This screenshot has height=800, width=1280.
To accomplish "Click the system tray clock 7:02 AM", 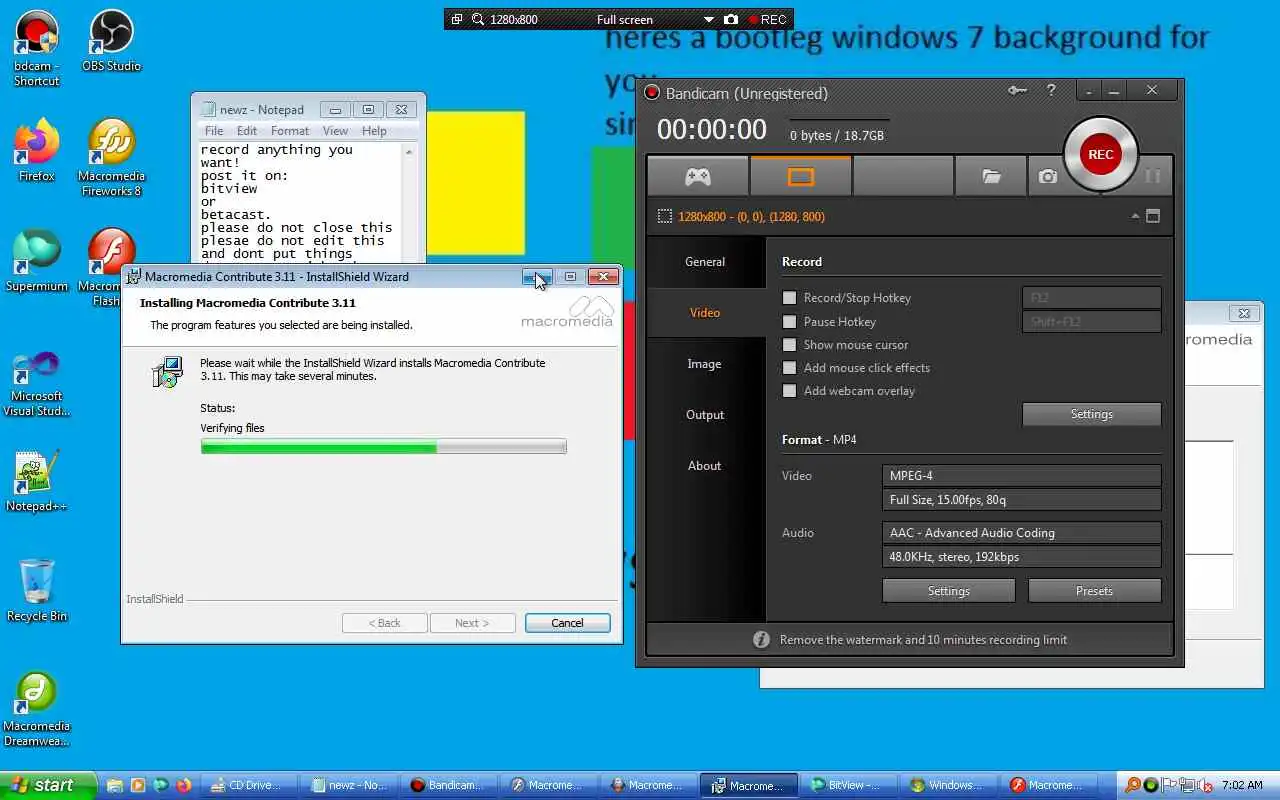I will (1242, 785).
